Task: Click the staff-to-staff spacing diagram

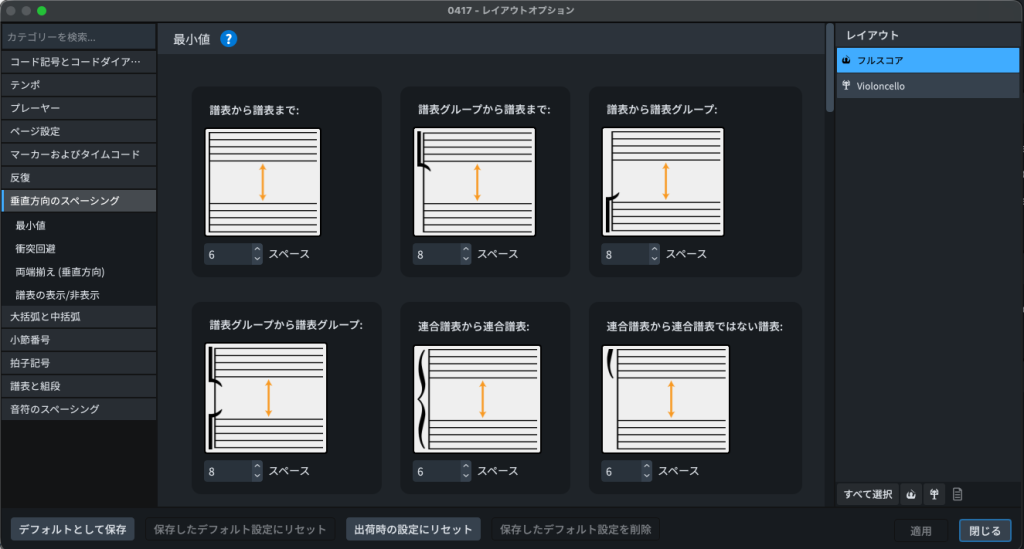Action: pyautogui.click(x=263, y=182)
